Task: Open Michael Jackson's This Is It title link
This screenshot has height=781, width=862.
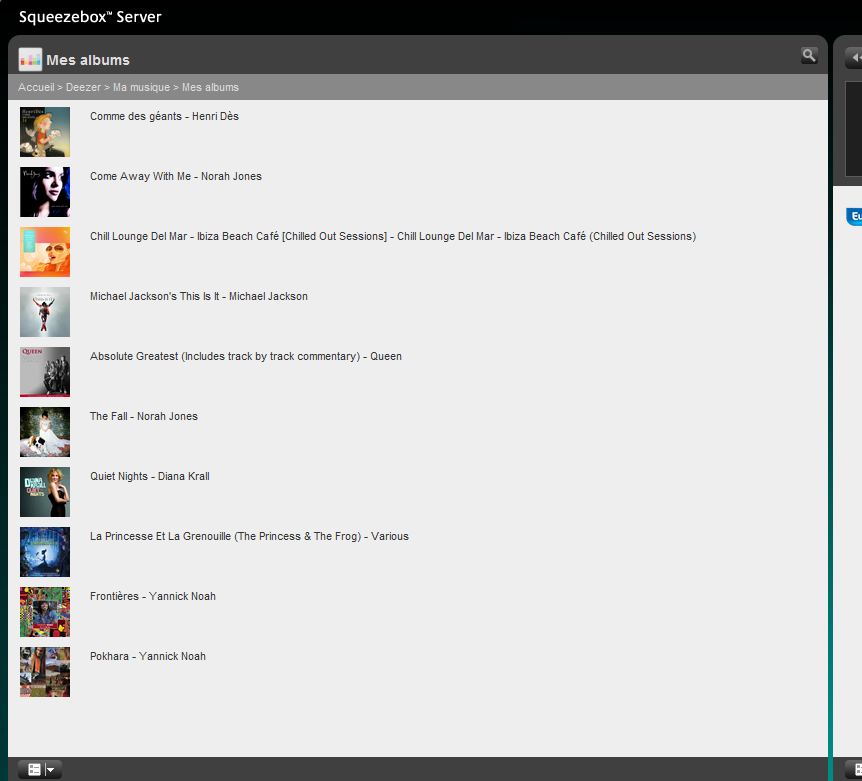Action: tap(199, 297)
